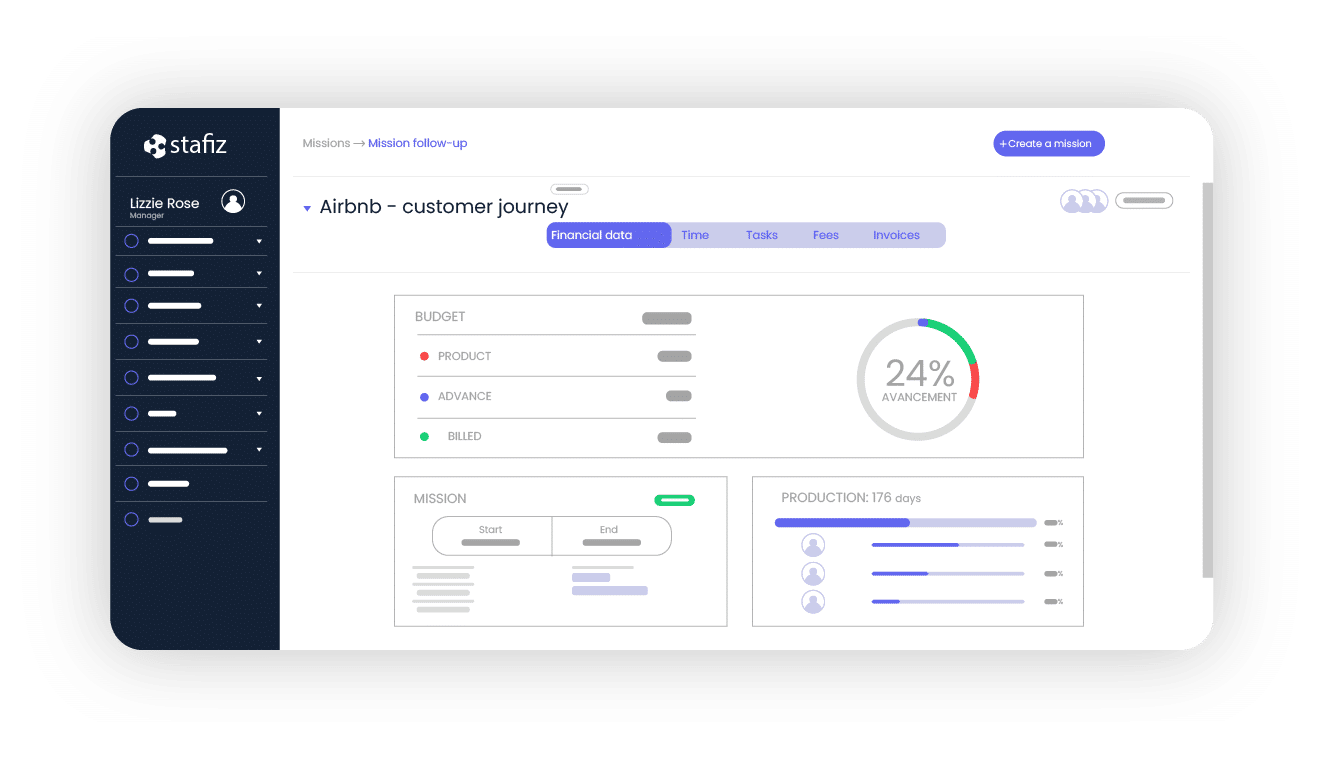This screenshot has height=758, width=1320.
Task: Click the blue Advance legend dot
Action: tap(424, 397)
